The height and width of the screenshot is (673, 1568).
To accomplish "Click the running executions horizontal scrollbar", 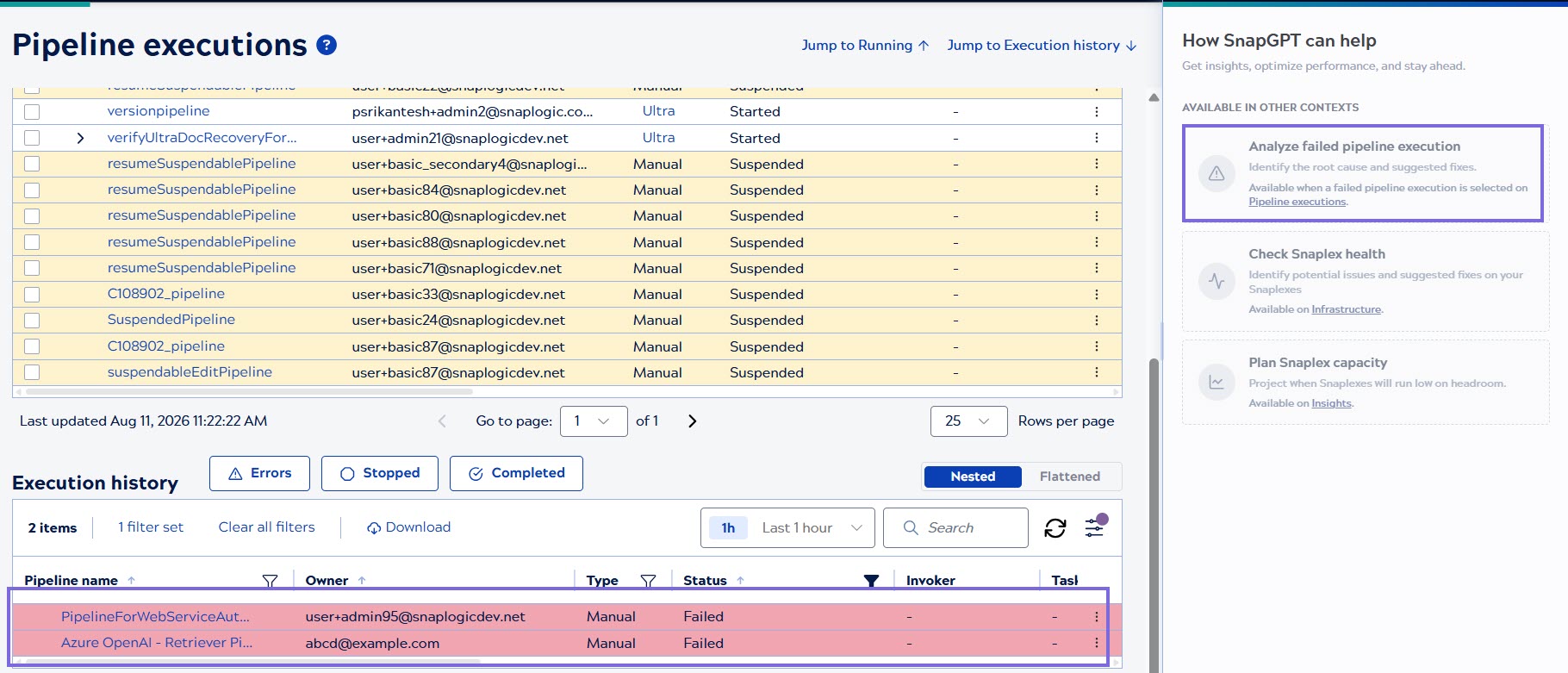I will 249,392.
